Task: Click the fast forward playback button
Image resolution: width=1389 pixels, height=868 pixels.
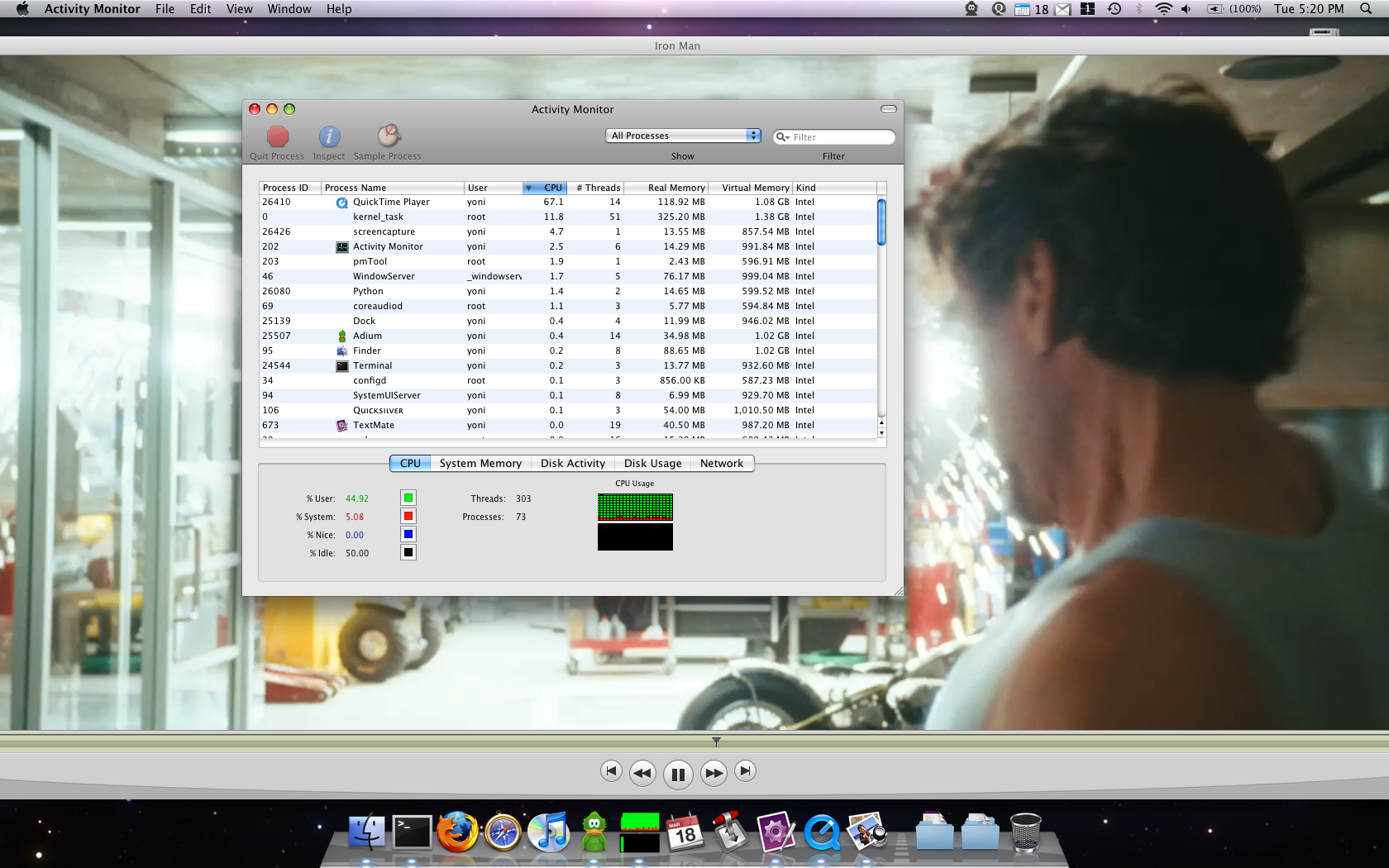Action: point(714,773)
